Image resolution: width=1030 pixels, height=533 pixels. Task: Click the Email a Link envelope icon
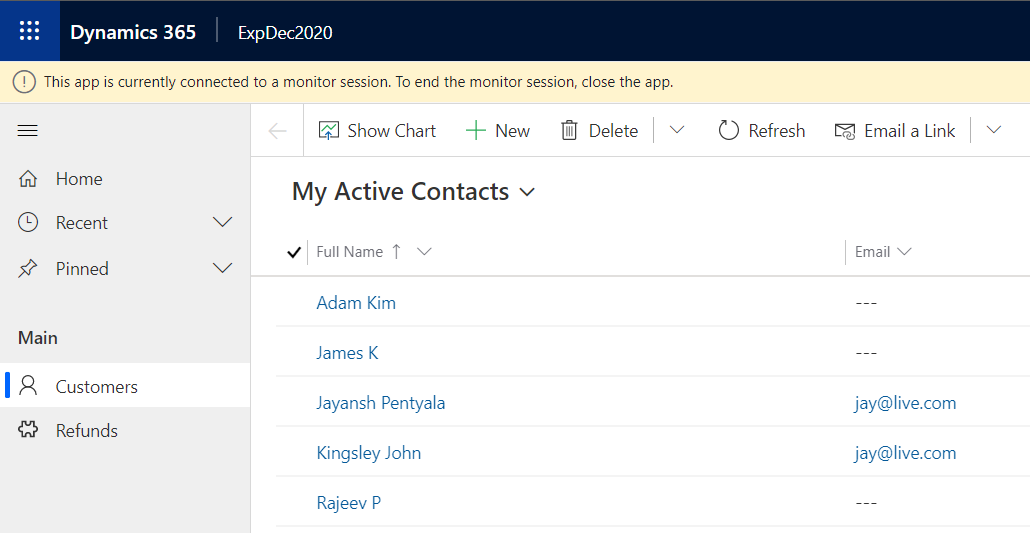click(x=845, y=131)
